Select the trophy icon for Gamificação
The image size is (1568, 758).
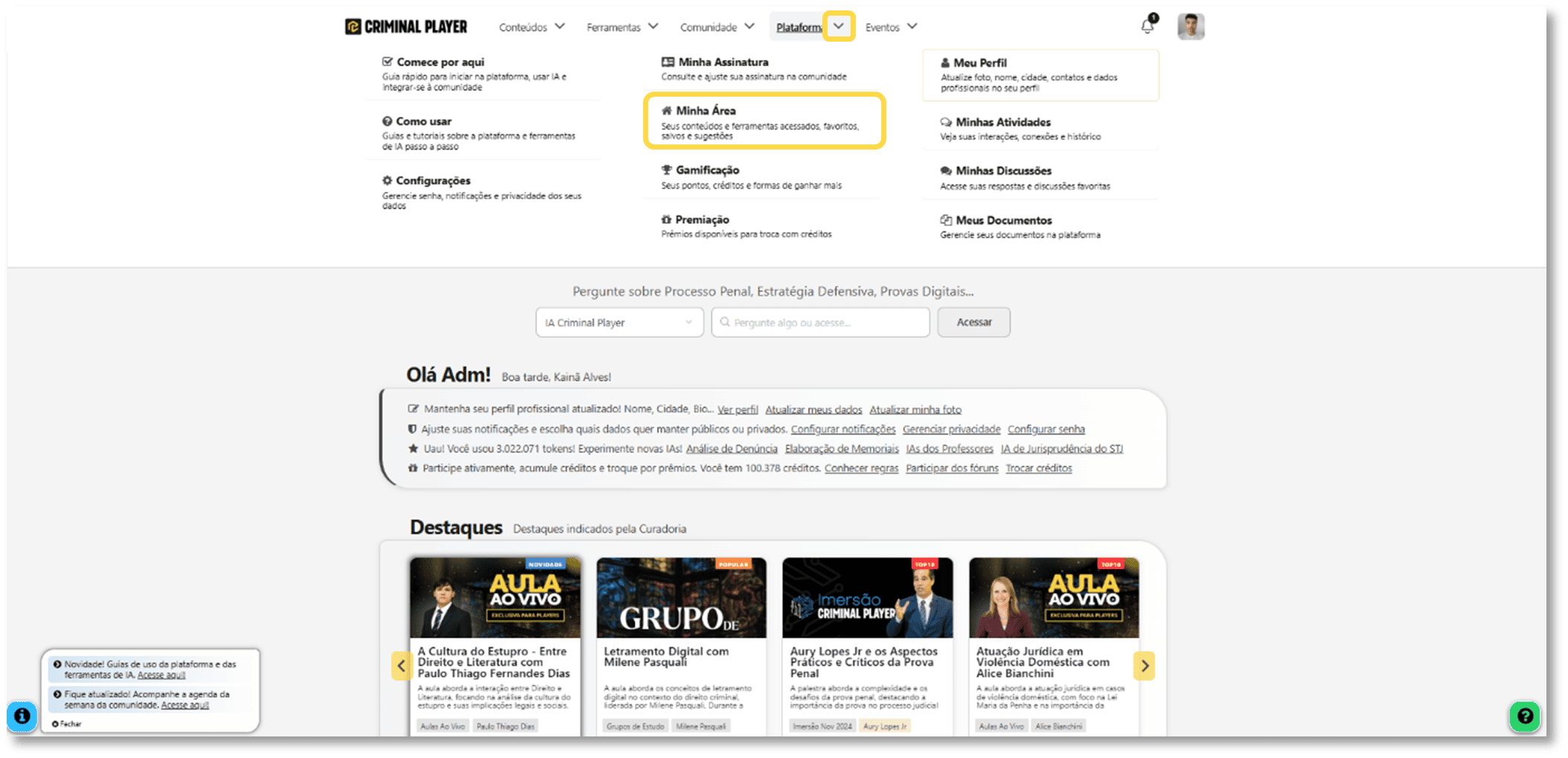click(666, 170)
